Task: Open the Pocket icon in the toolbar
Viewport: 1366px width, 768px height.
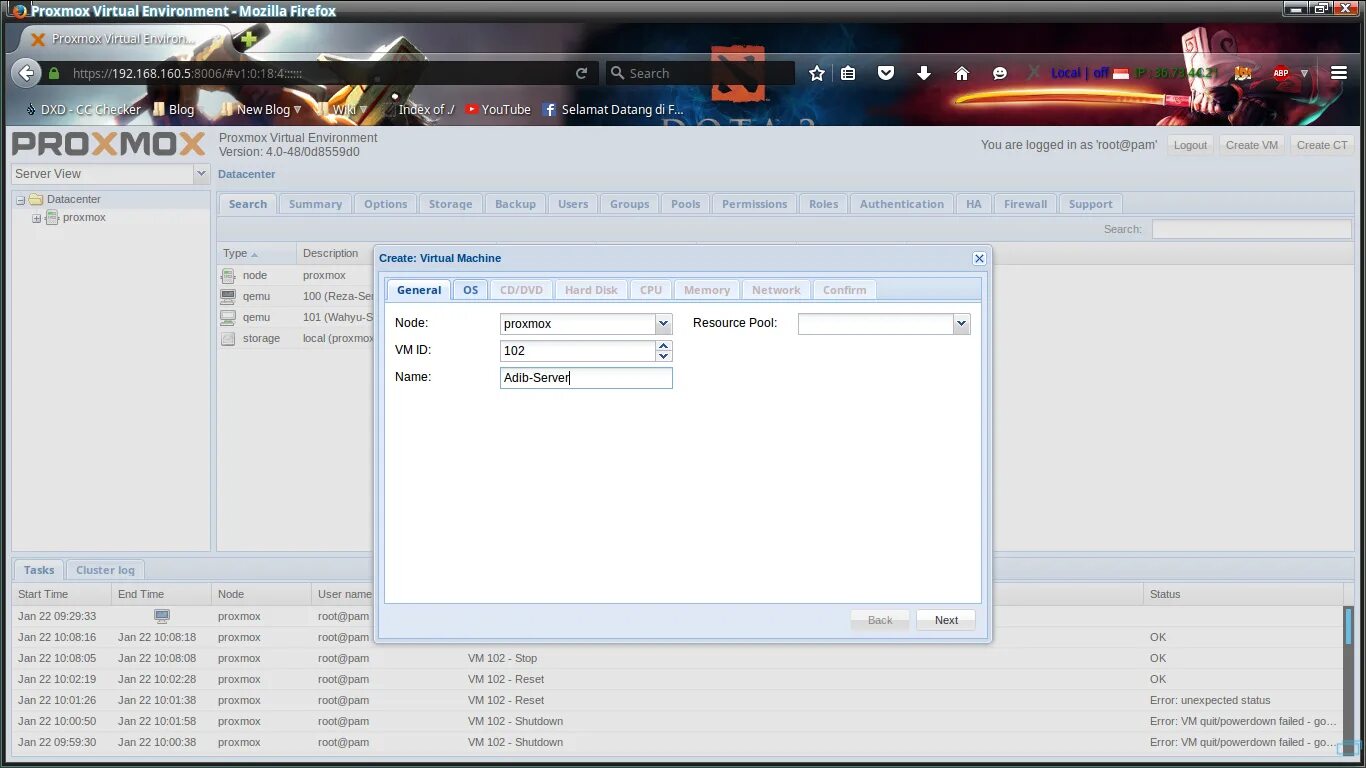Action: (886, 73)
